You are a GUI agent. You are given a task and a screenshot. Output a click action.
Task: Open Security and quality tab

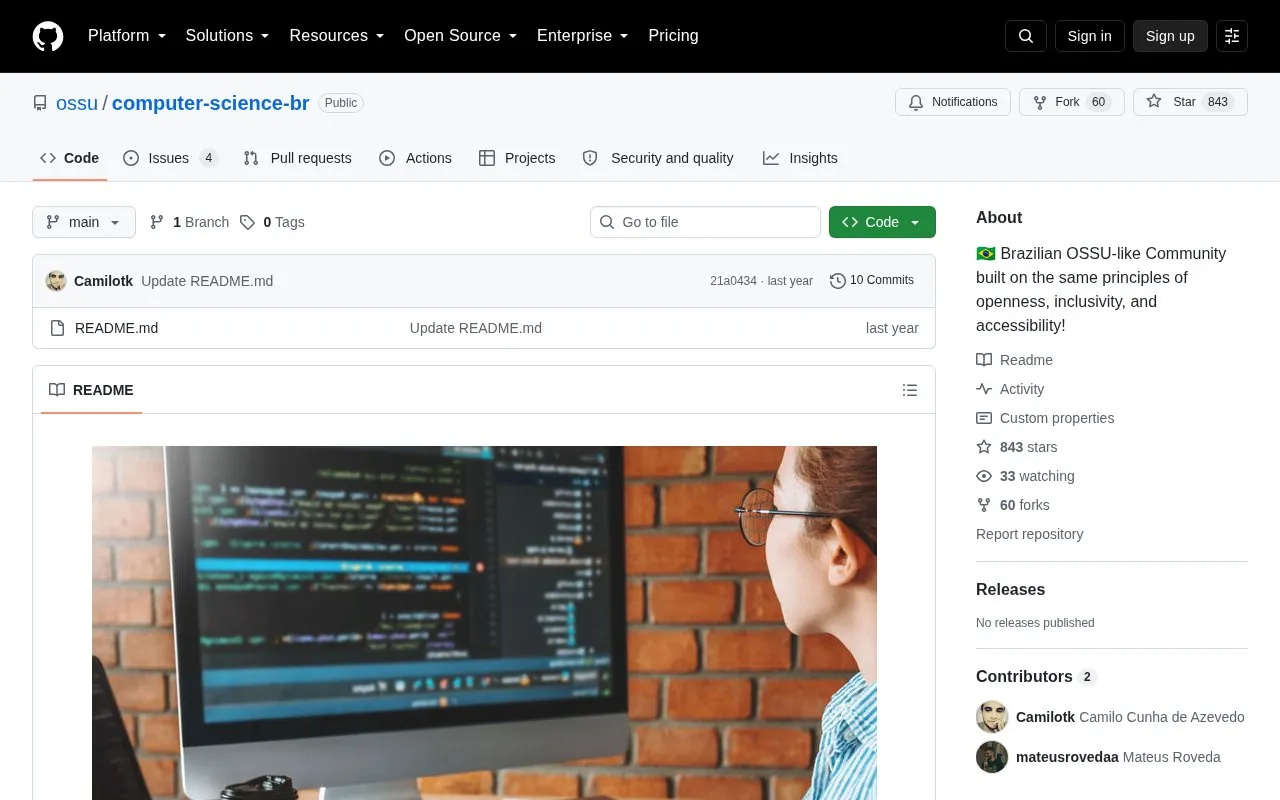(x=658, y=158)
